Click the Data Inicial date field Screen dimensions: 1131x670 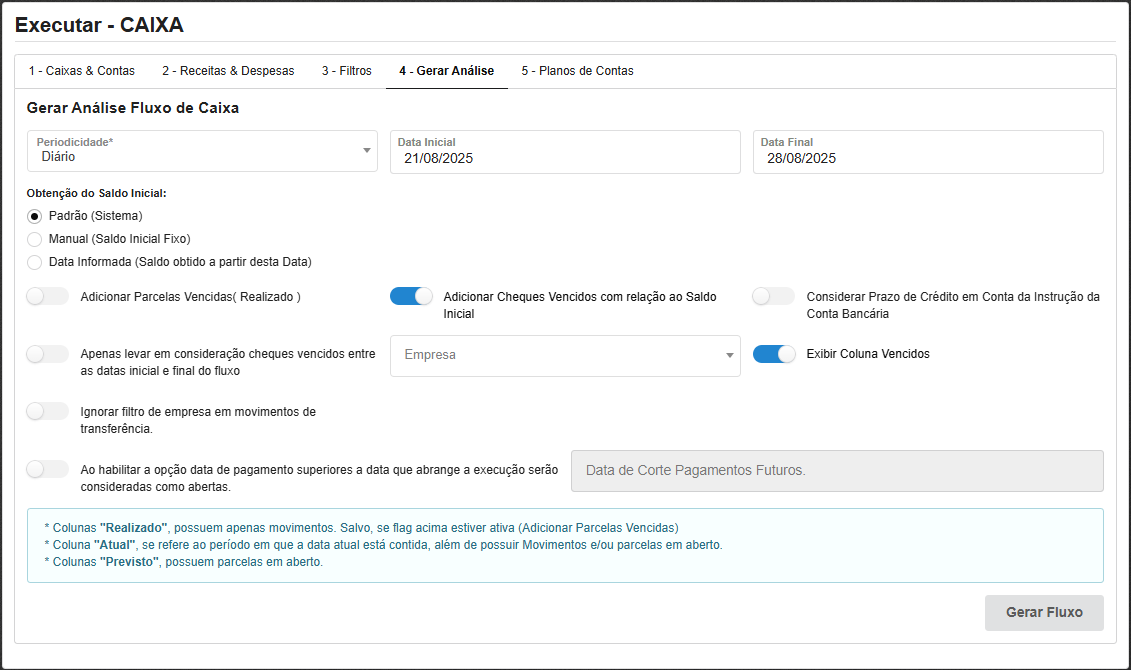tap(564, 158)
